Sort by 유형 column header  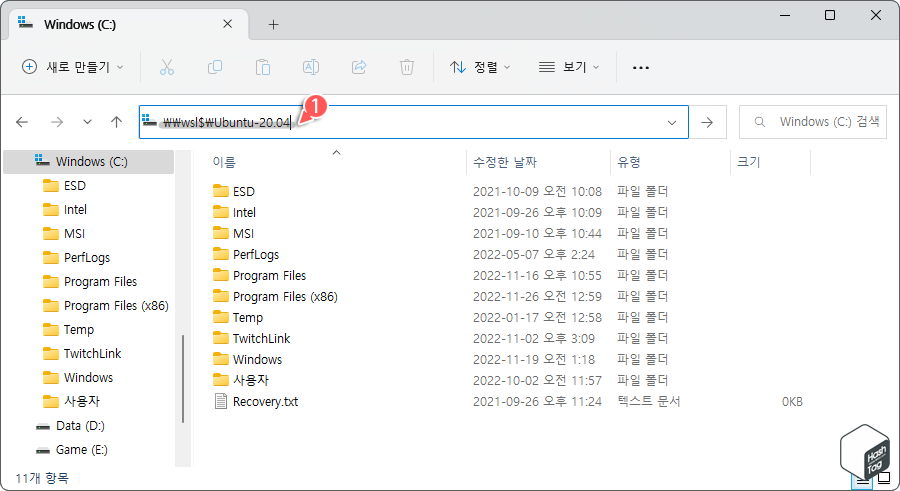pyautogui.click(x=629, y=163)
